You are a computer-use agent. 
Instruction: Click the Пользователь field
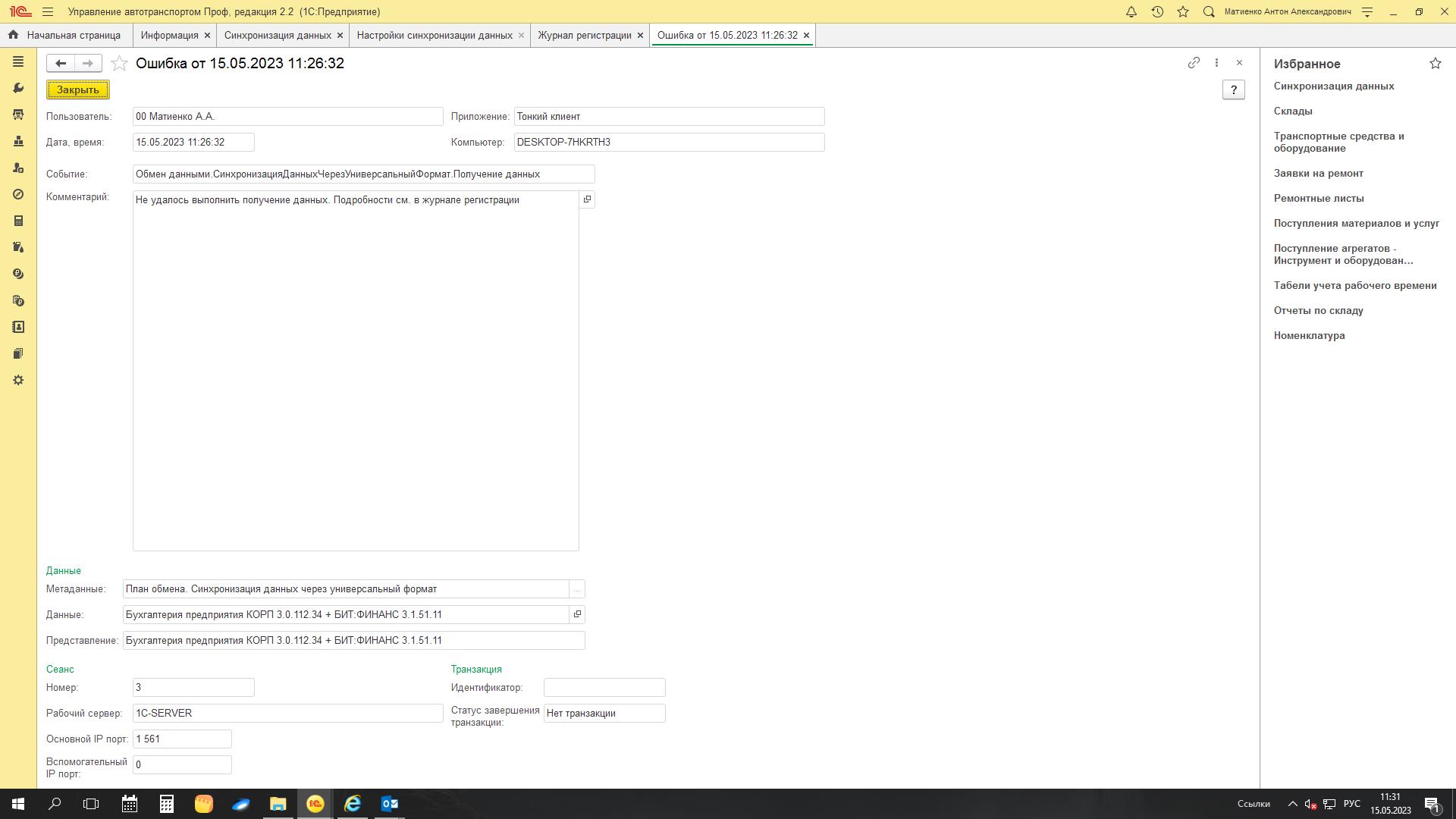(x=288, y=117)
